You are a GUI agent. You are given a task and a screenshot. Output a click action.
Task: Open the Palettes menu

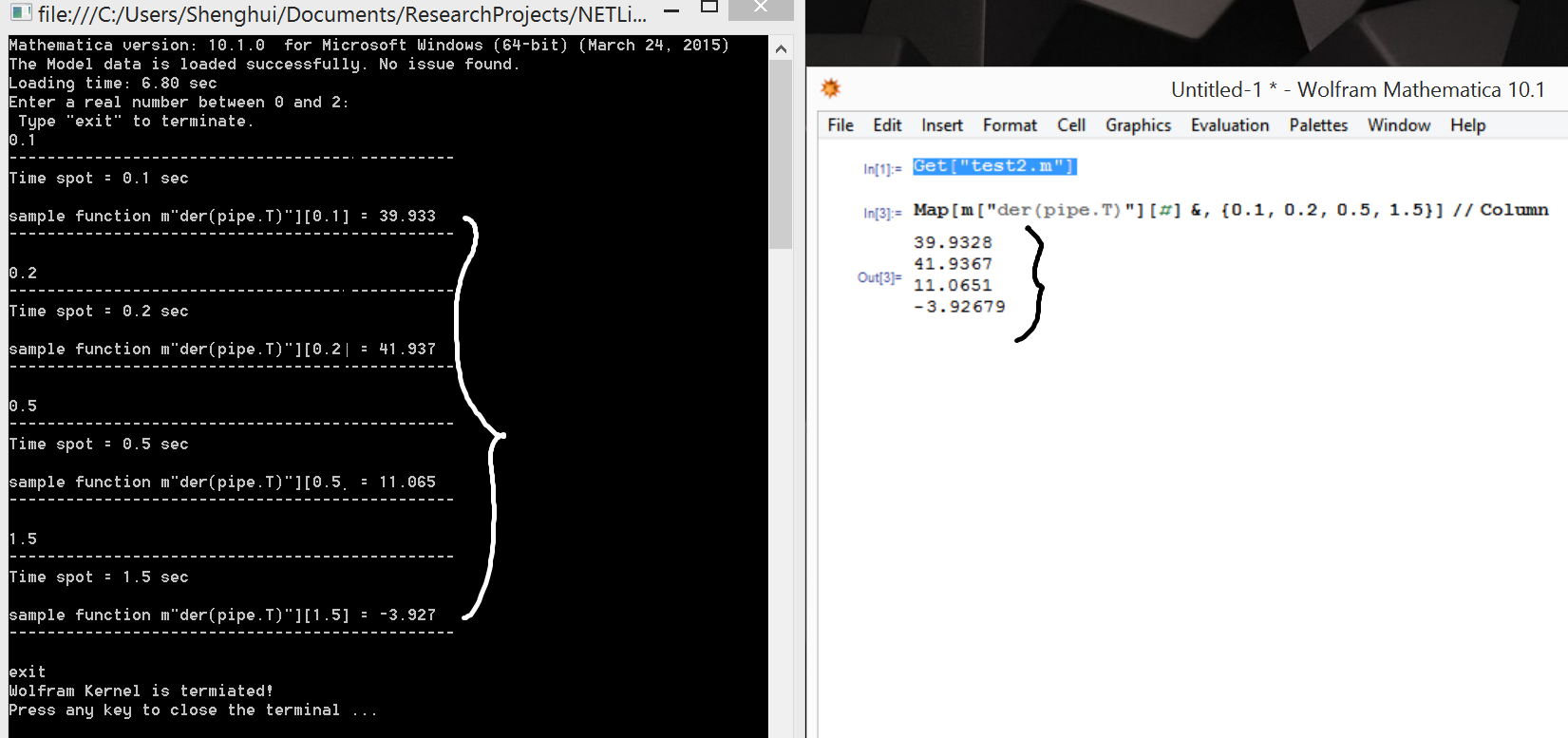(x=1318, y=125)
